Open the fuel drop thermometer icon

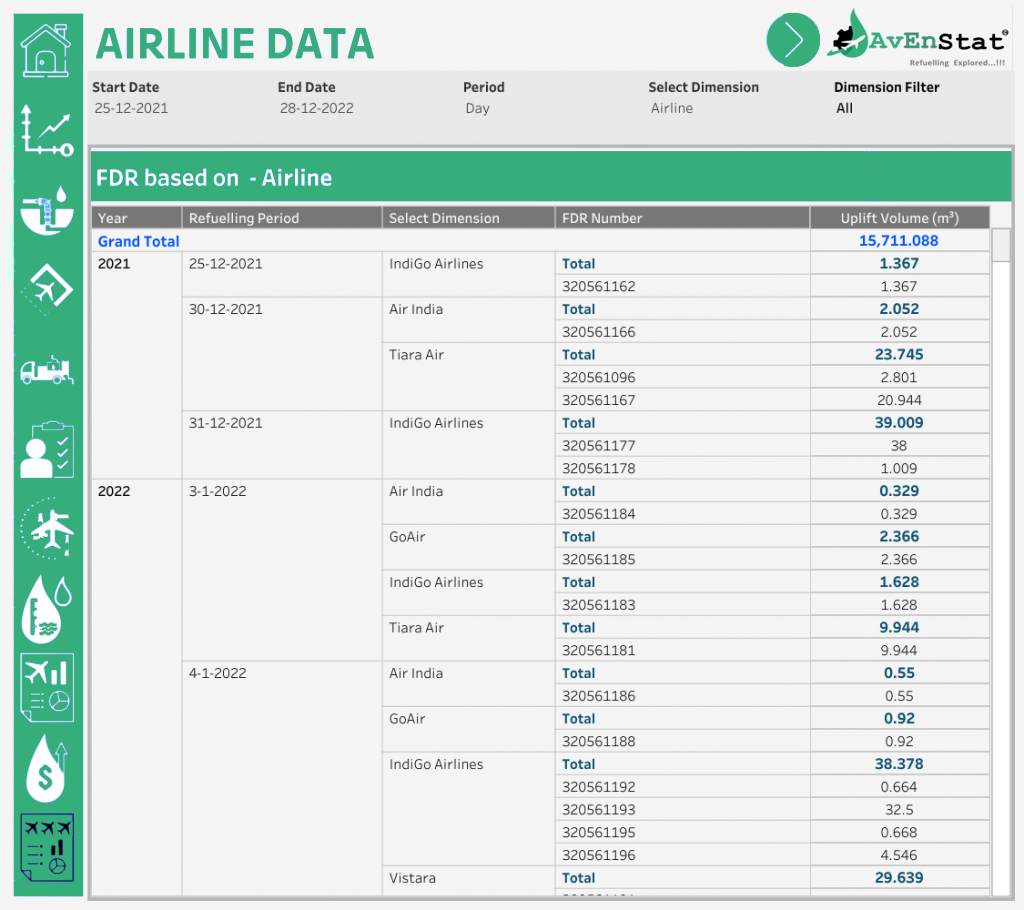[47, 608]
